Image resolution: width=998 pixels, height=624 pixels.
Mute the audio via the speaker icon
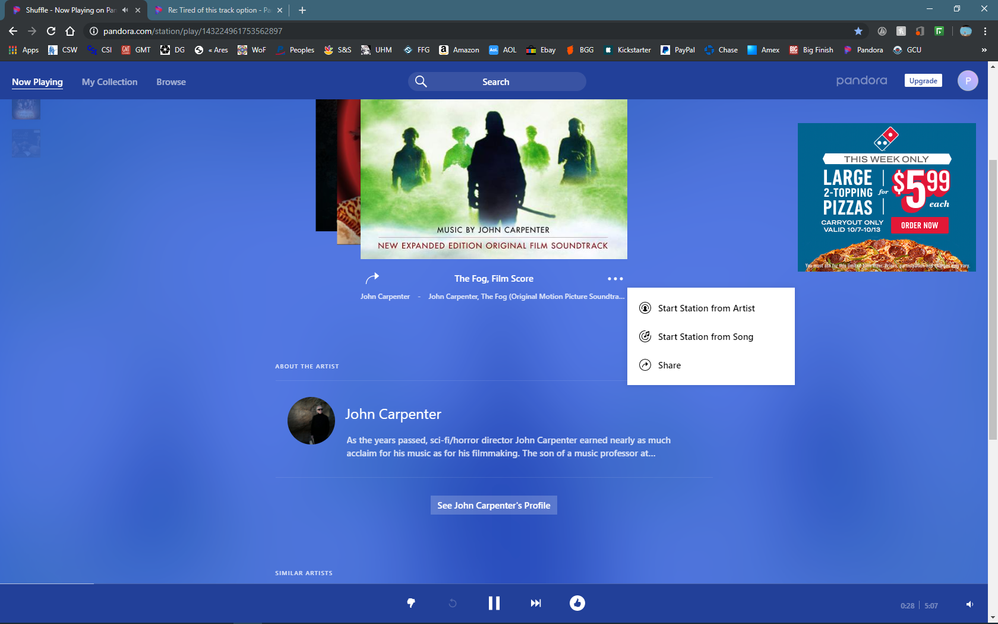(x=968, y=604)
